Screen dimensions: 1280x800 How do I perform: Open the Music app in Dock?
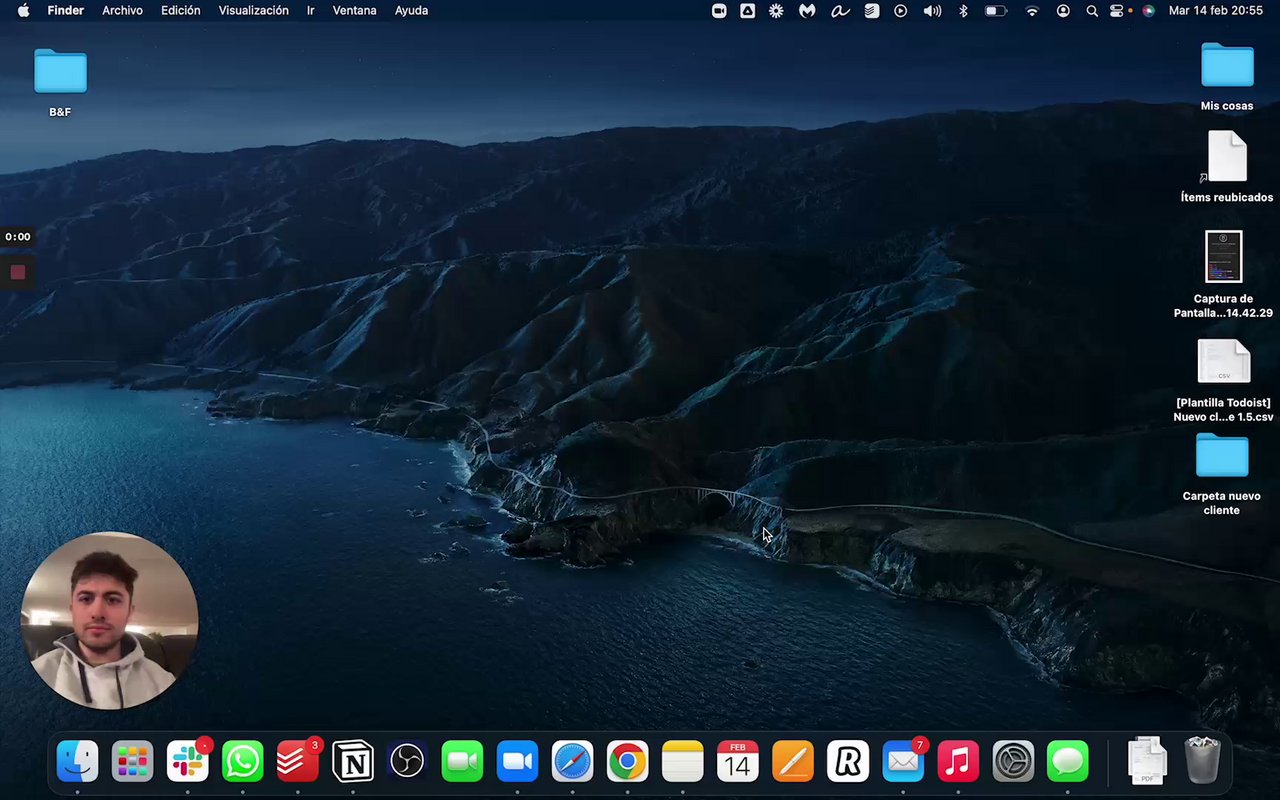pyautogui.click(x=958, y=762)
